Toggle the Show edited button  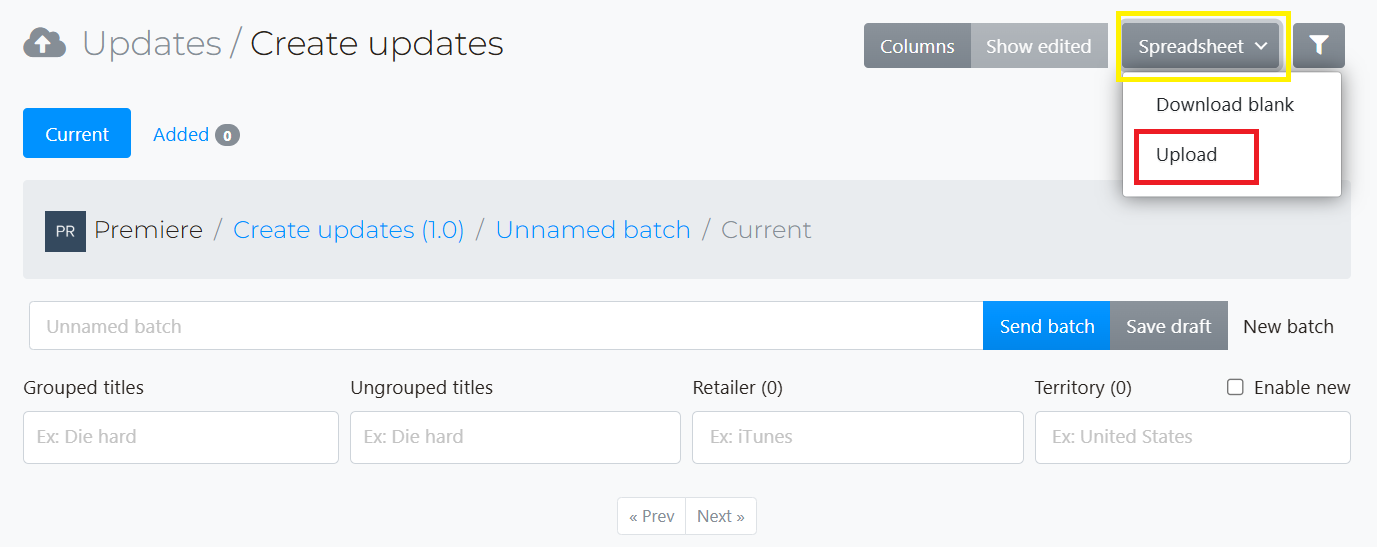coord(1038,46)
